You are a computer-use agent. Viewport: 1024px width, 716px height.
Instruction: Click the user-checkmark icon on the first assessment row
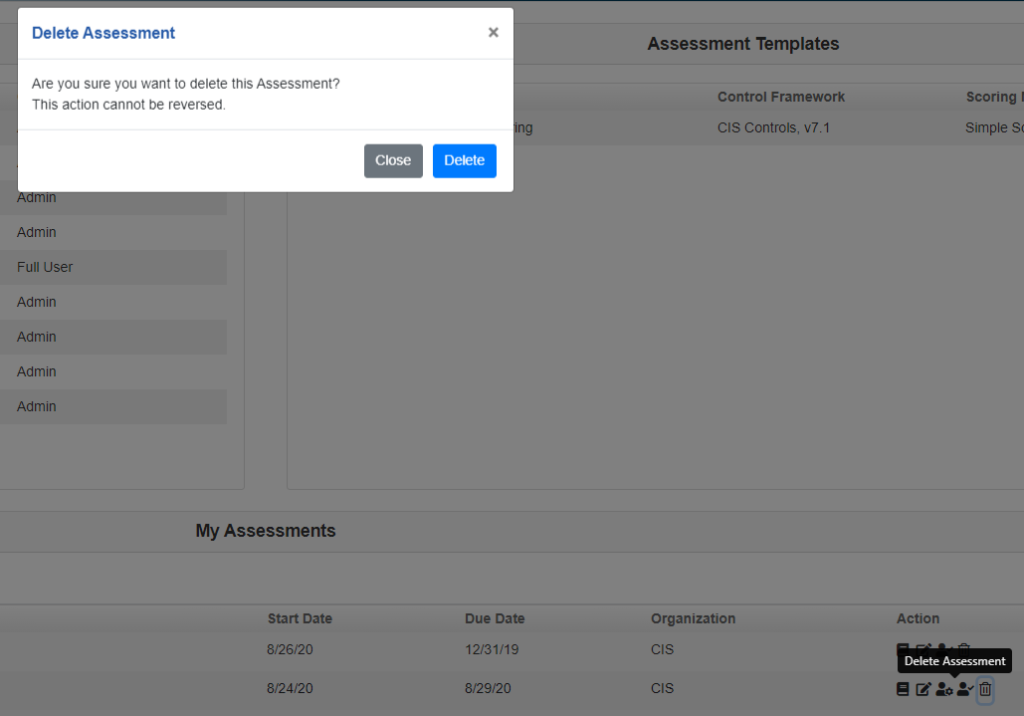(944, 648)
